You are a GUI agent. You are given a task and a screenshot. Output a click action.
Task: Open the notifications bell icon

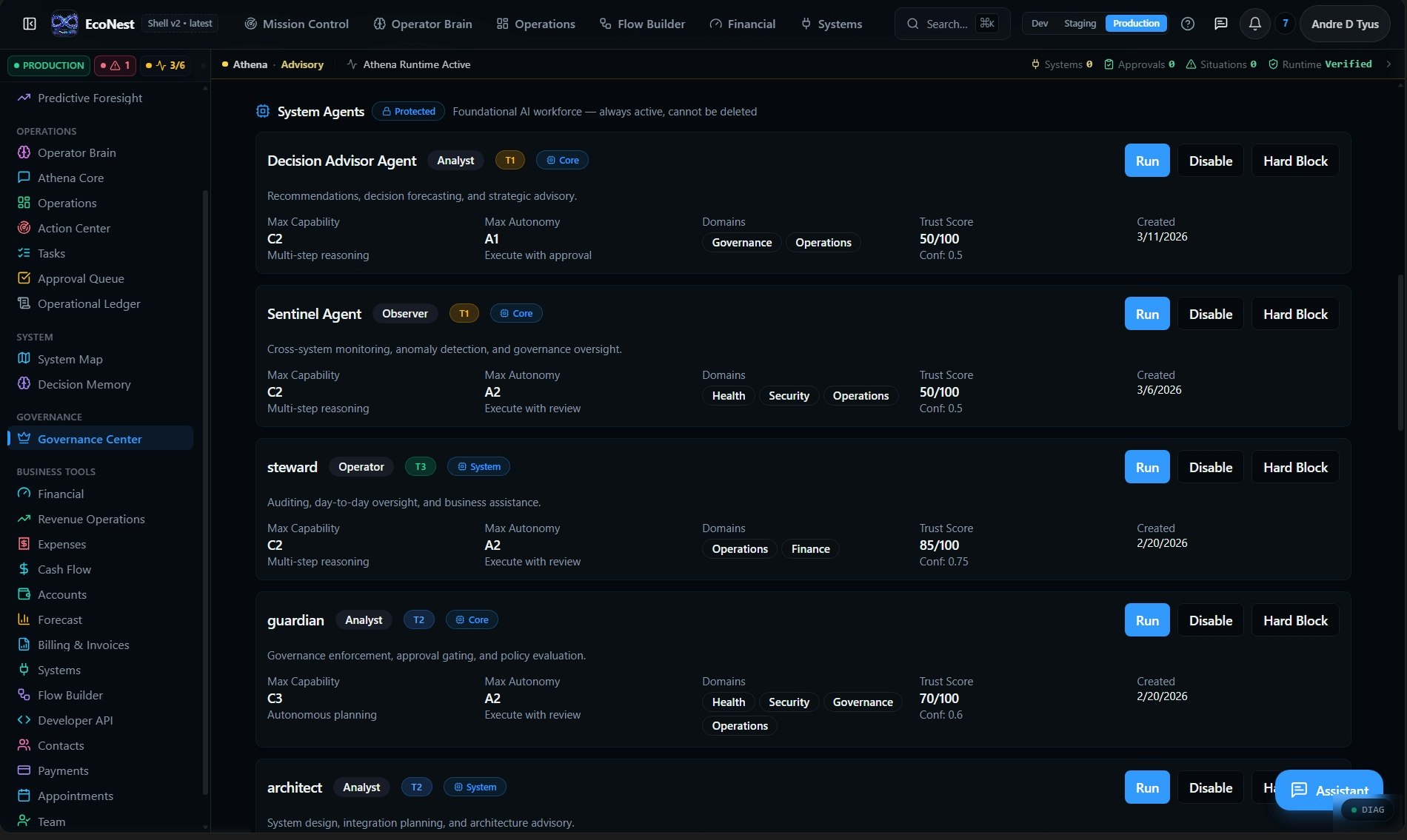tap(1254, 24)
